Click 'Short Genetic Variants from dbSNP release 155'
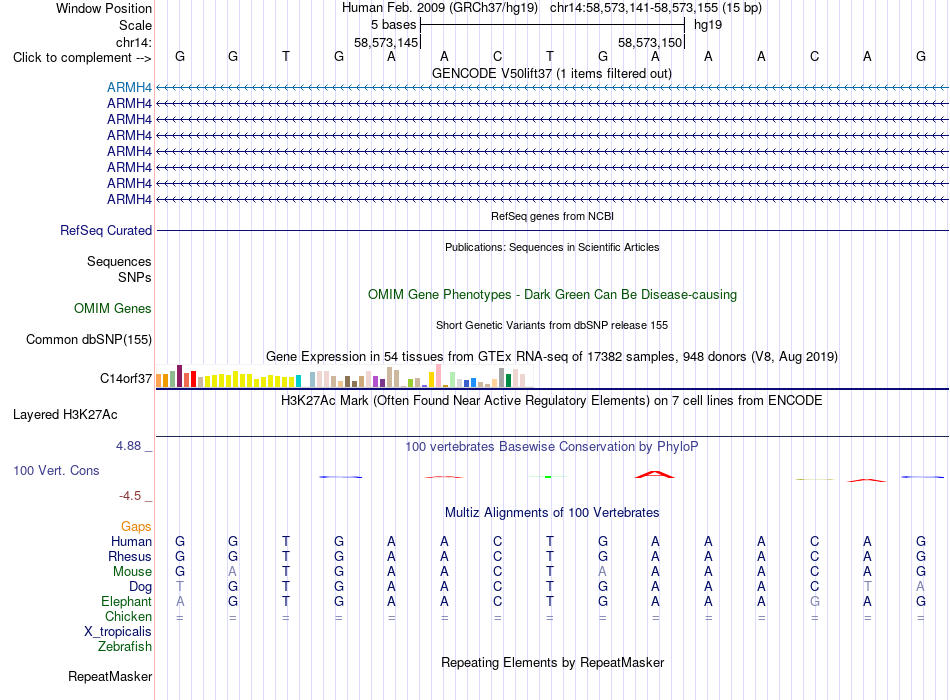Image resolution: width=950 pixels, height=700 pixels. point(552,325)
